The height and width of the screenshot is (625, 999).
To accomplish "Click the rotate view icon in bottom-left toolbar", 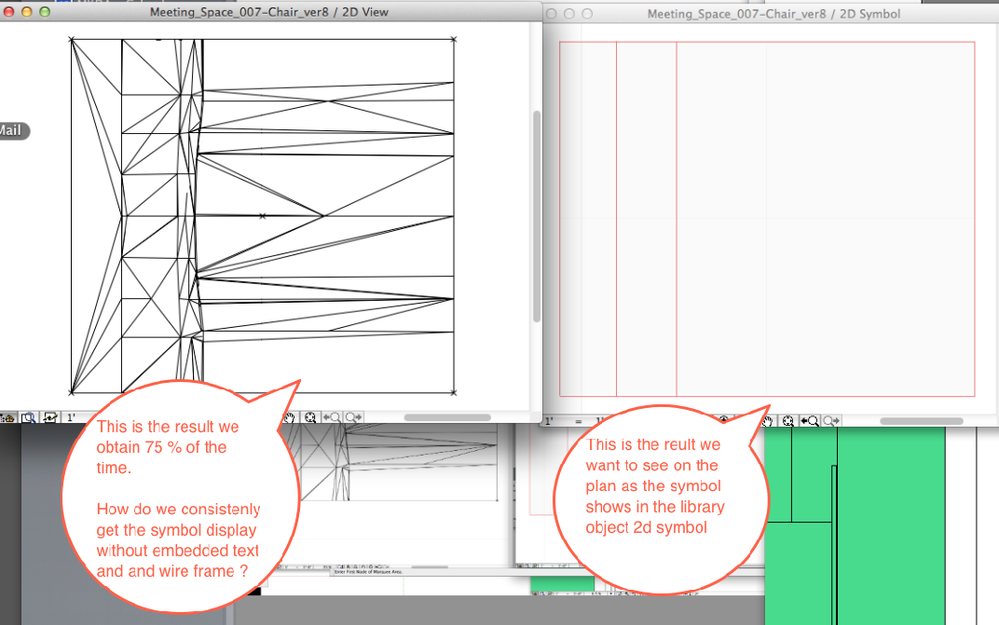I will click(x=50, y=418).
